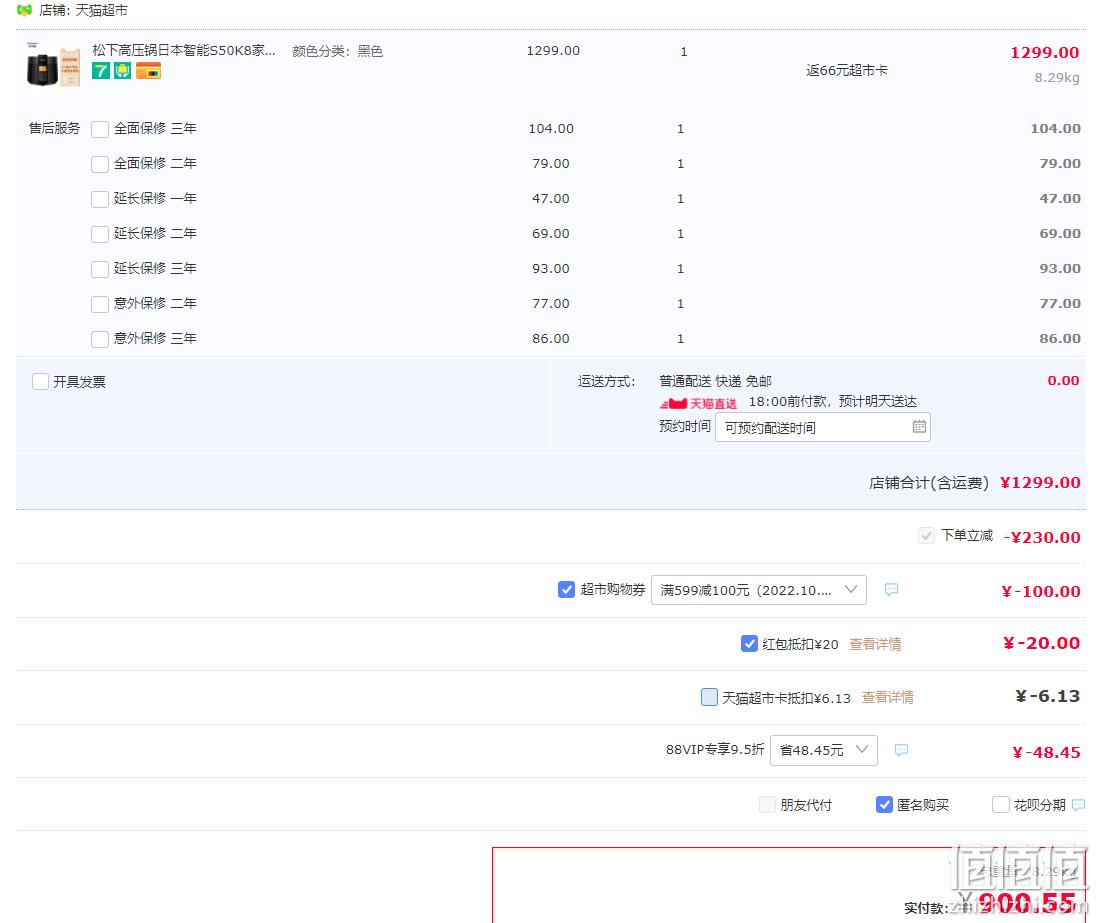Tick the 朋友代付 checkbox

click(x=767, y=805)
